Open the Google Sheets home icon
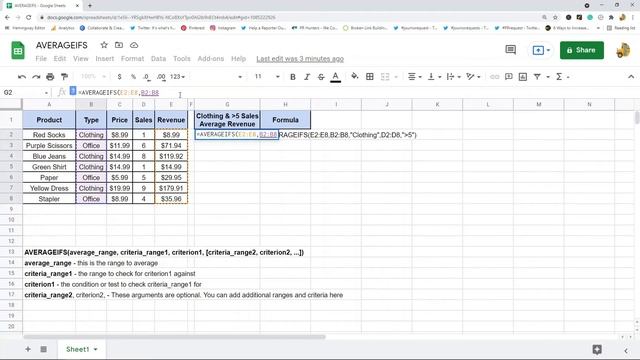This screenshot has height=360, width=640. 18,51
